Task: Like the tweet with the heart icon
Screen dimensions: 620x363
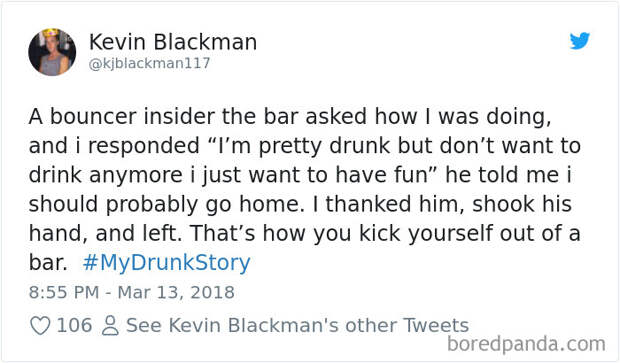Action: coord(40,326)
